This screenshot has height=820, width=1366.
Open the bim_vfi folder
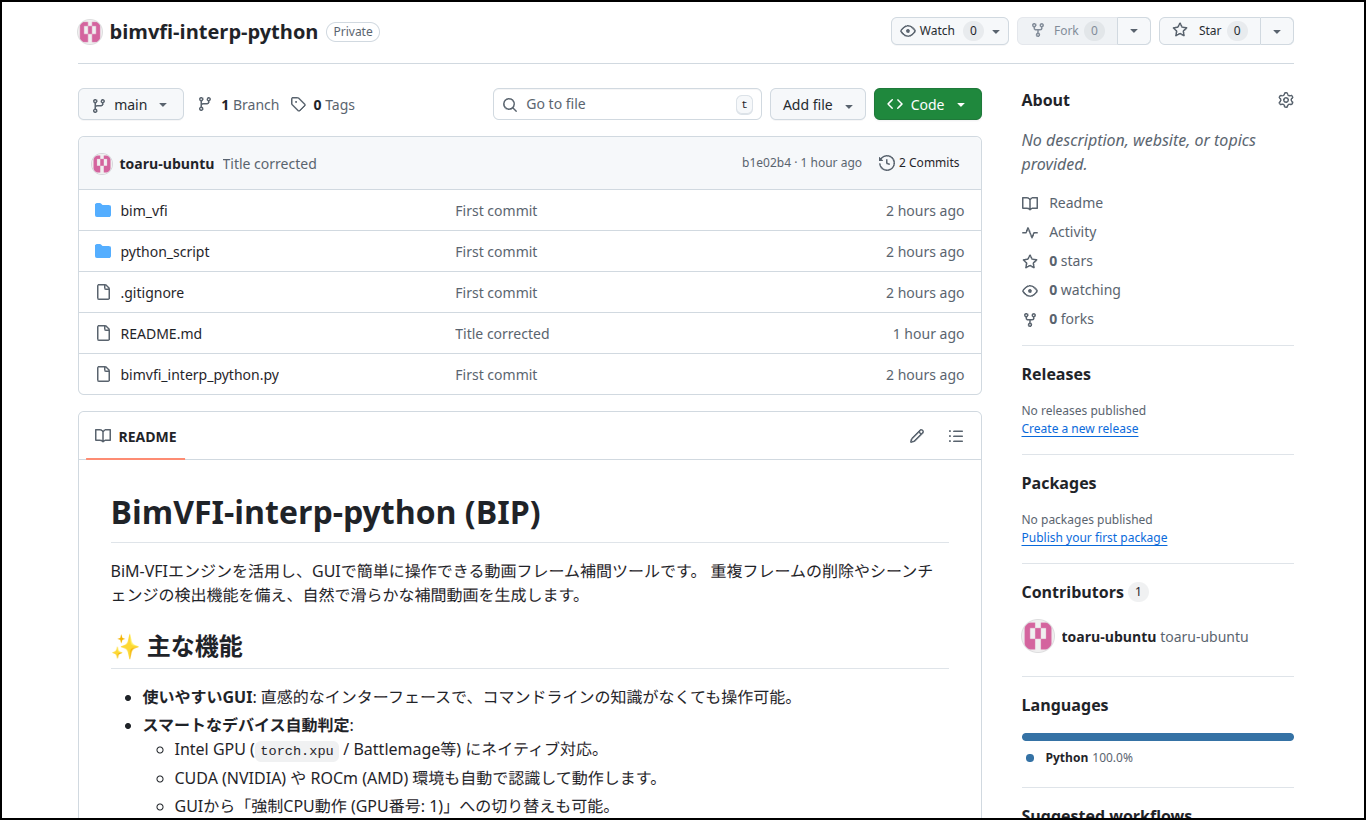click(x=144, y=211)
